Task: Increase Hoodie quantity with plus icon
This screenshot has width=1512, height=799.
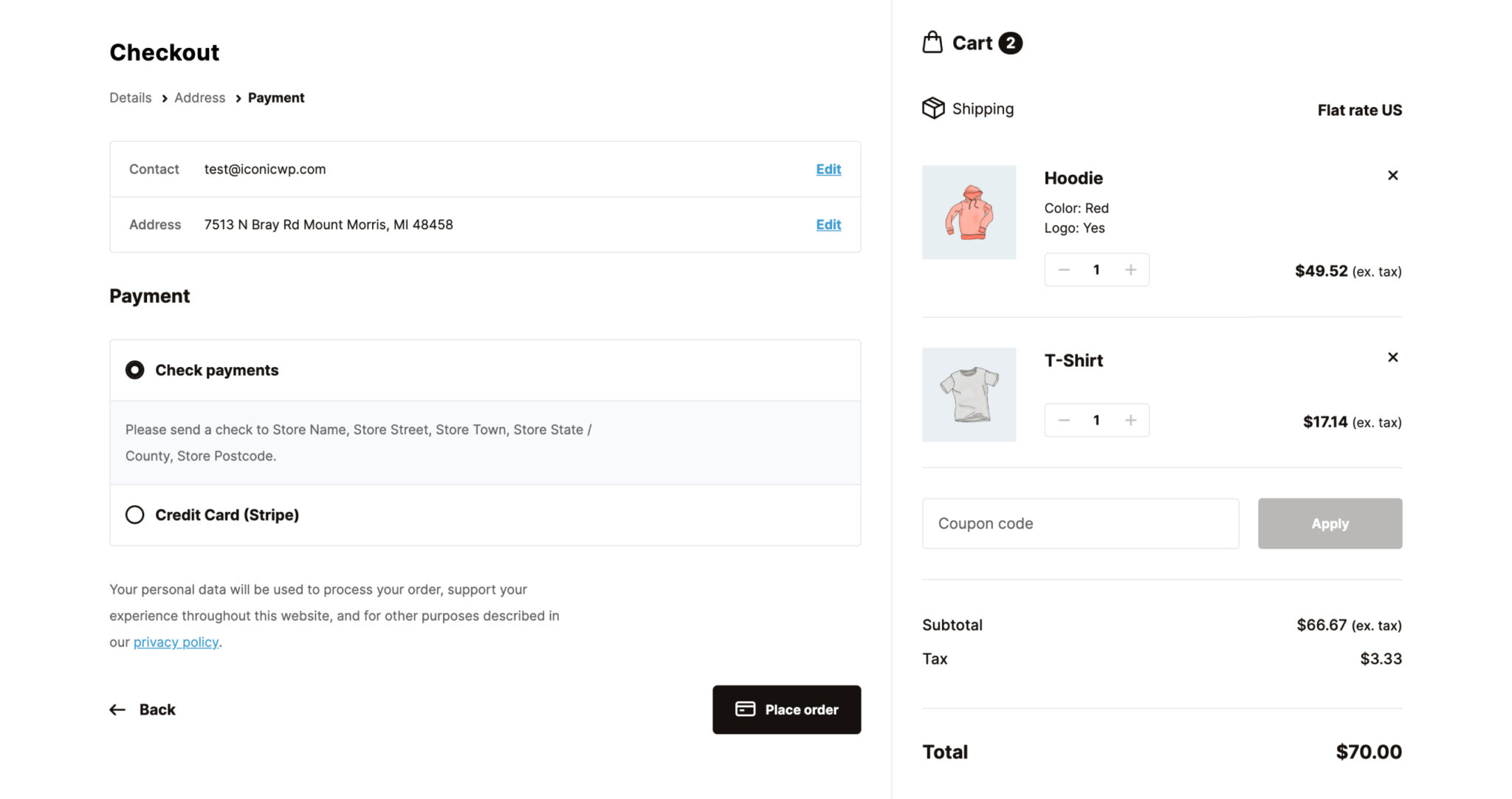Action: pos(1130,270)
